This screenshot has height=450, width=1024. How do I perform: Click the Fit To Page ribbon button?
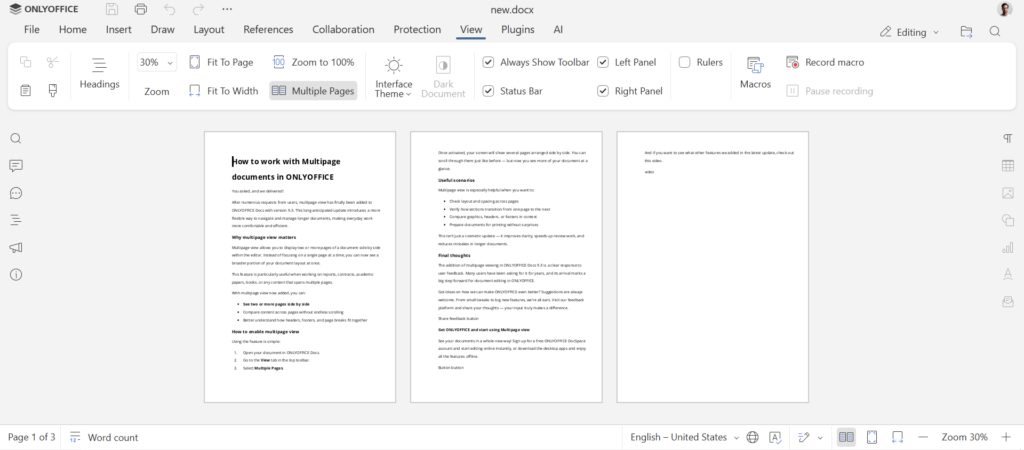(x=221, y=62)
